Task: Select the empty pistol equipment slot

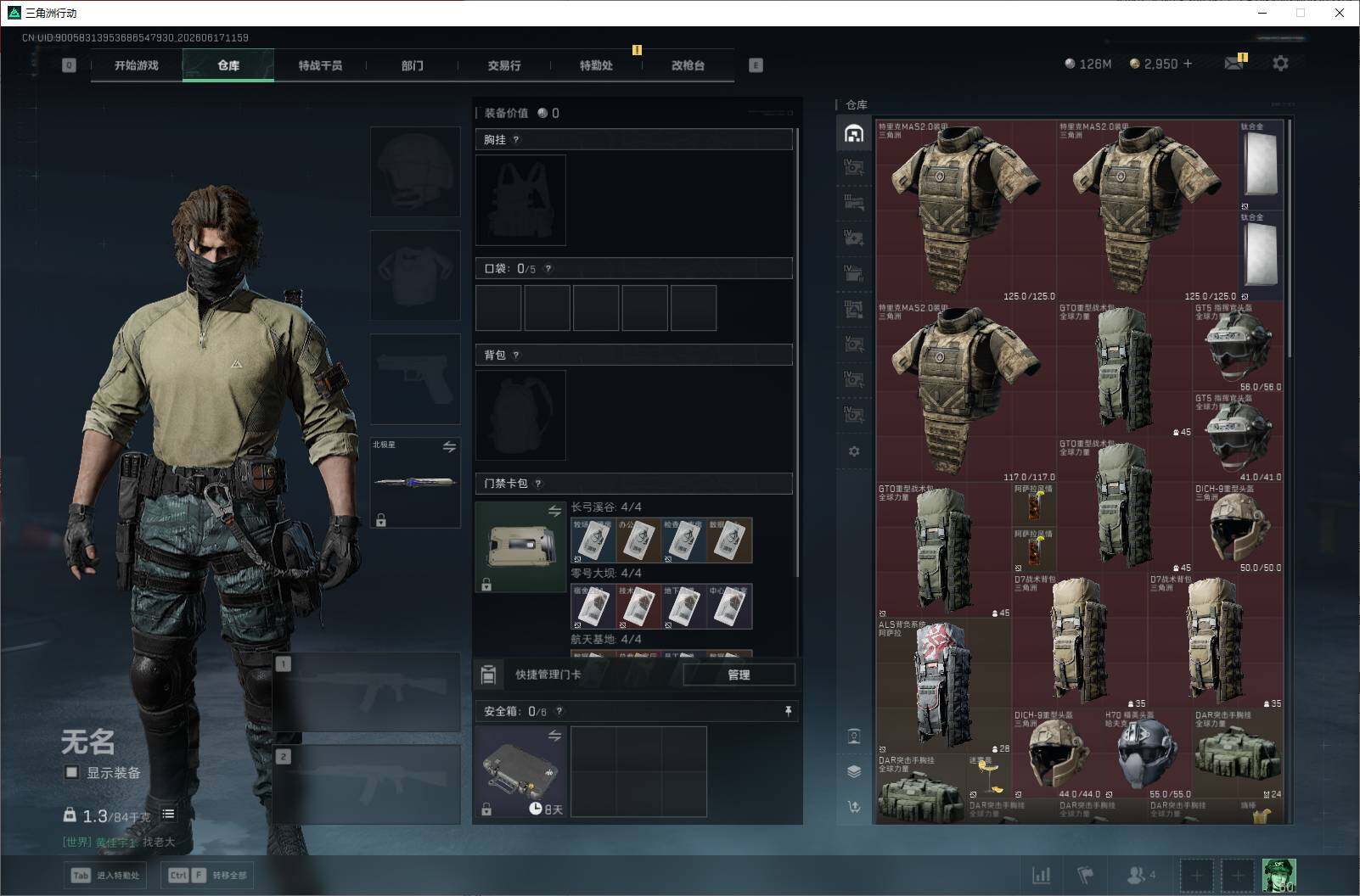Action: pos(415,378)
